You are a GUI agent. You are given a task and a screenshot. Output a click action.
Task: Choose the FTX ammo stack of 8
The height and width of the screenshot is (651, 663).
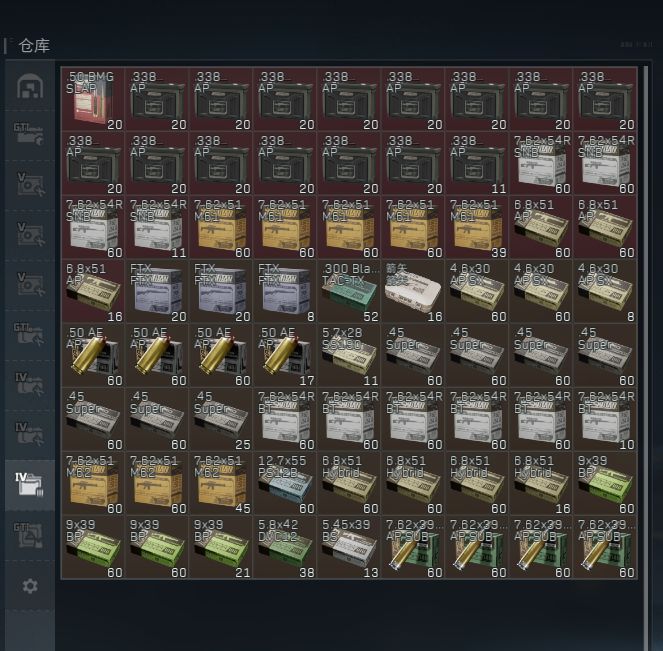(x=285, y=291)
